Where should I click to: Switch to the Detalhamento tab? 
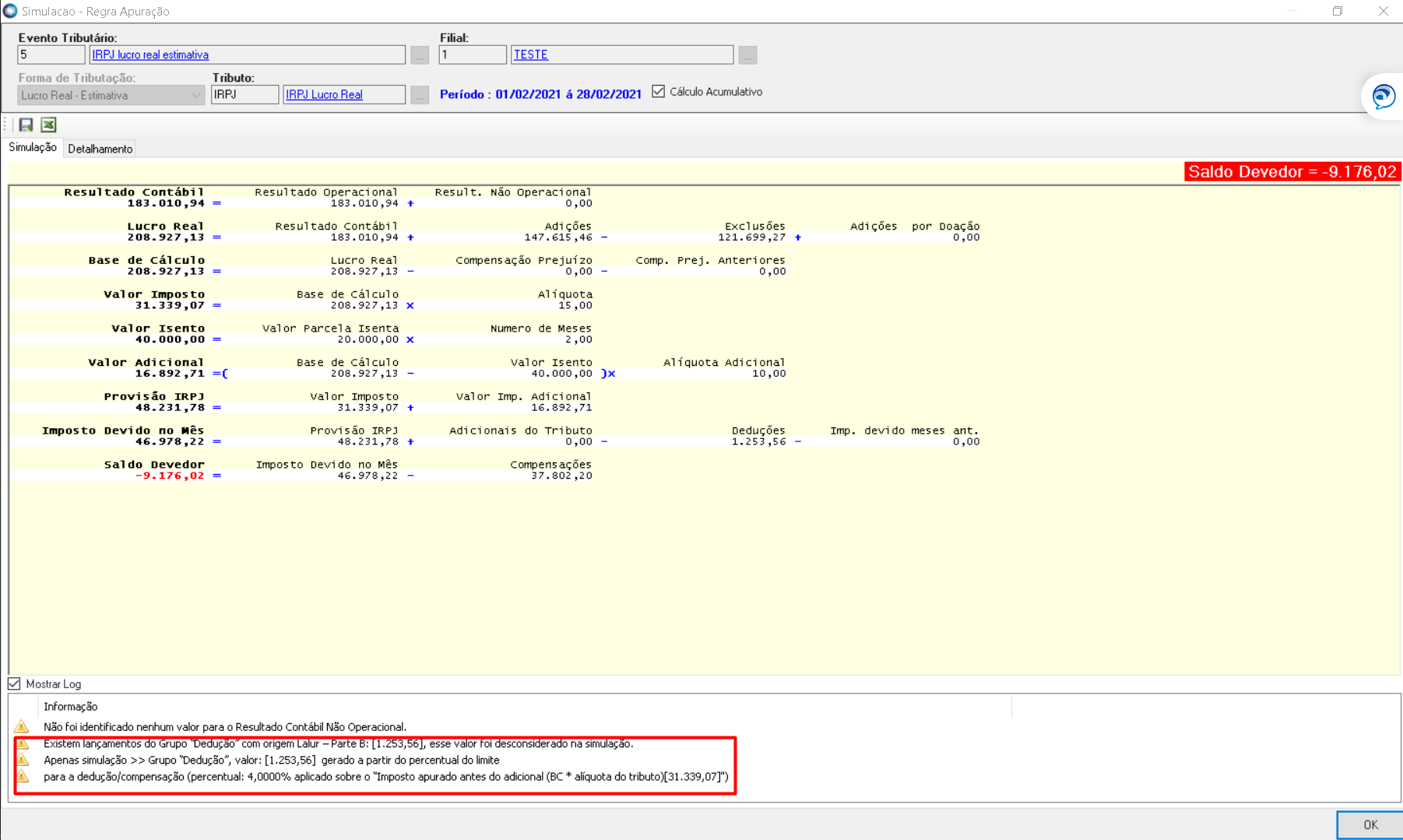pos(100,149)
